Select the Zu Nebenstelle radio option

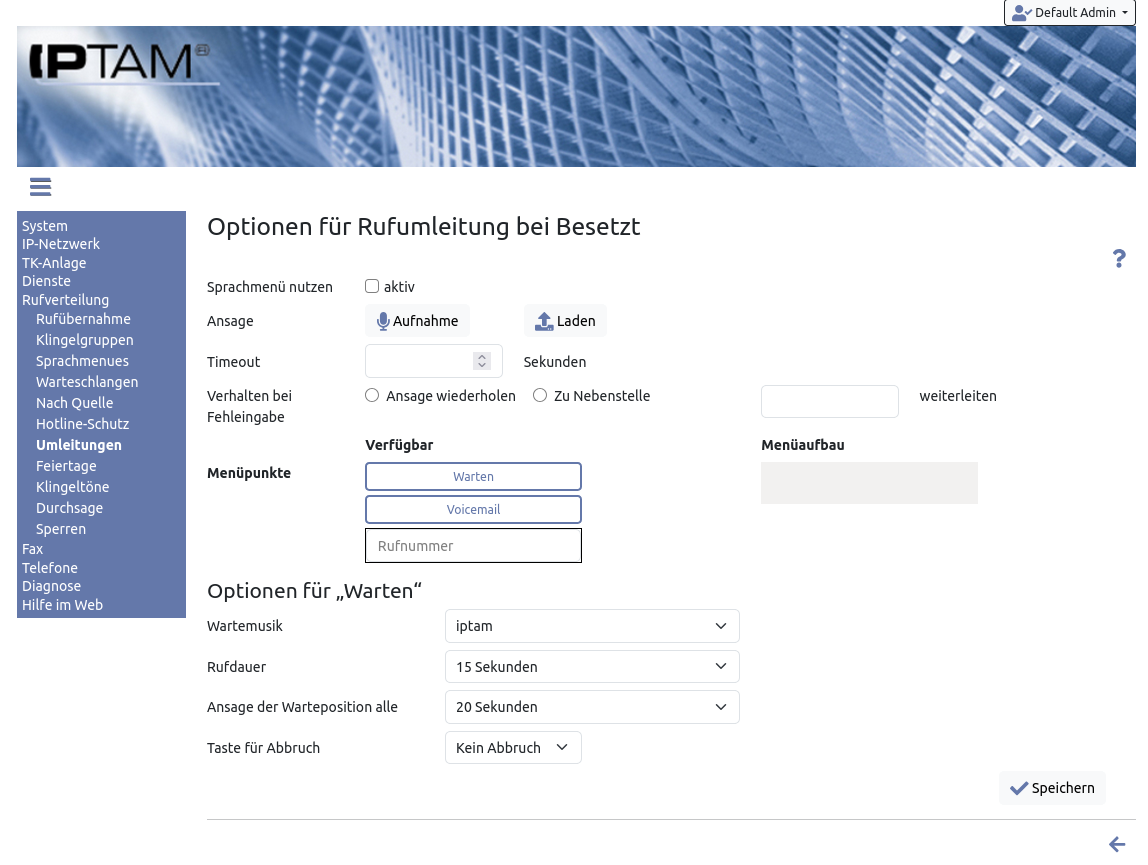pos(540,396)
